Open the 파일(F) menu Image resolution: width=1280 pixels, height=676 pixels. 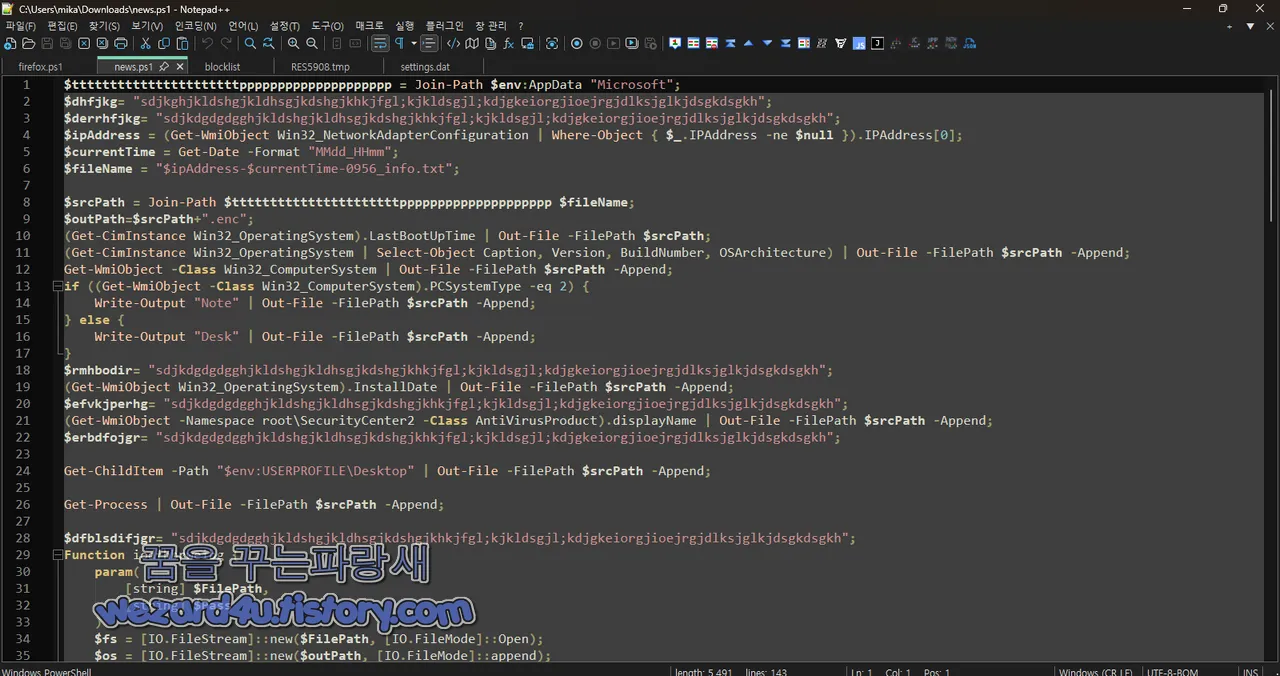point(20,26)
